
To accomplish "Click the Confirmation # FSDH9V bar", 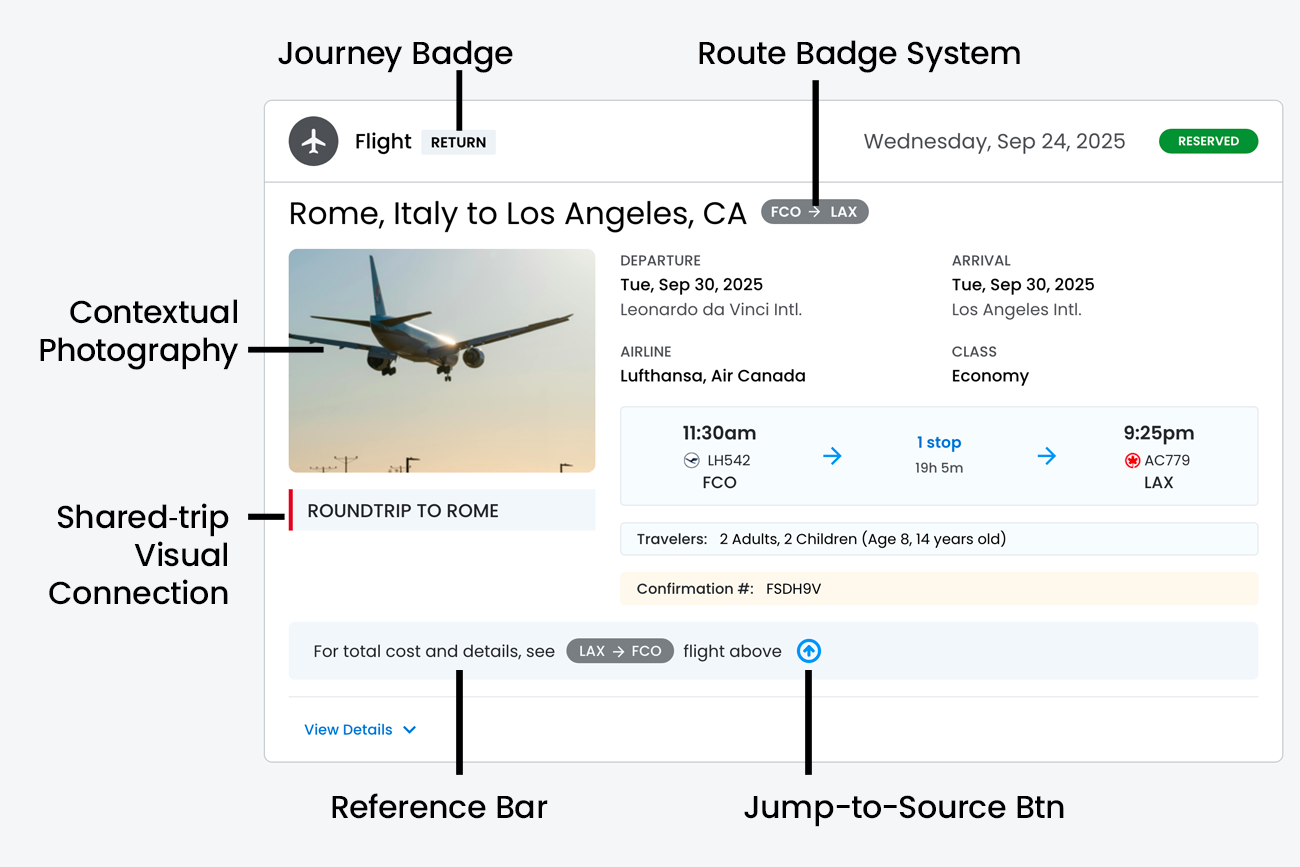I will (938, 589).
